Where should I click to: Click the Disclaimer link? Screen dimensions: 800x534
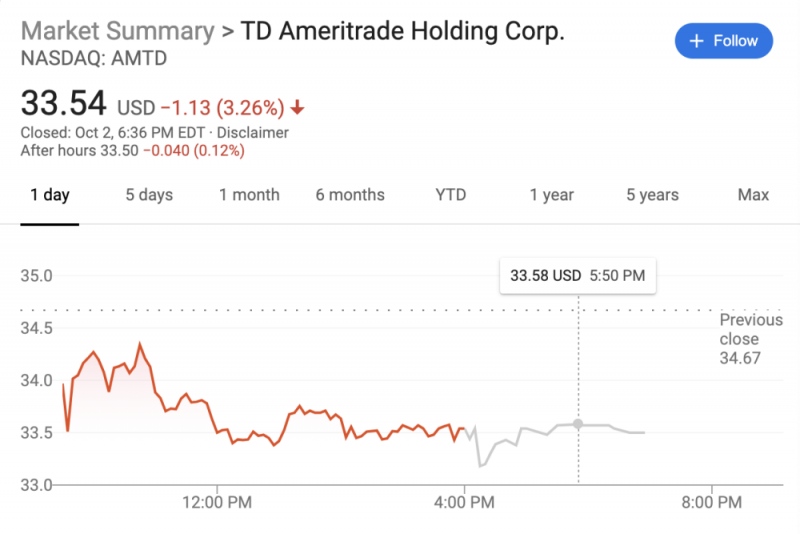click(253, 132)
